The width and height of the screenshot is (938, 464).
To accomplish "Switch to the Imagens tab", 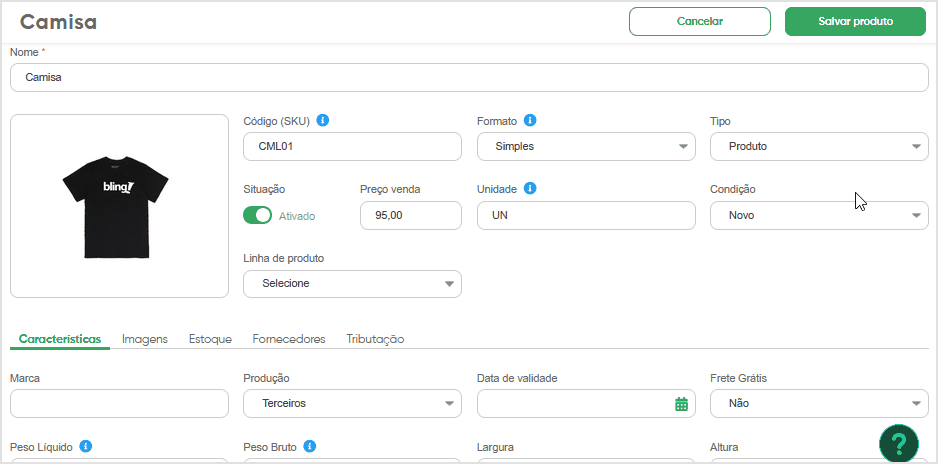I will pyautogui.click(x=145, y=339).
